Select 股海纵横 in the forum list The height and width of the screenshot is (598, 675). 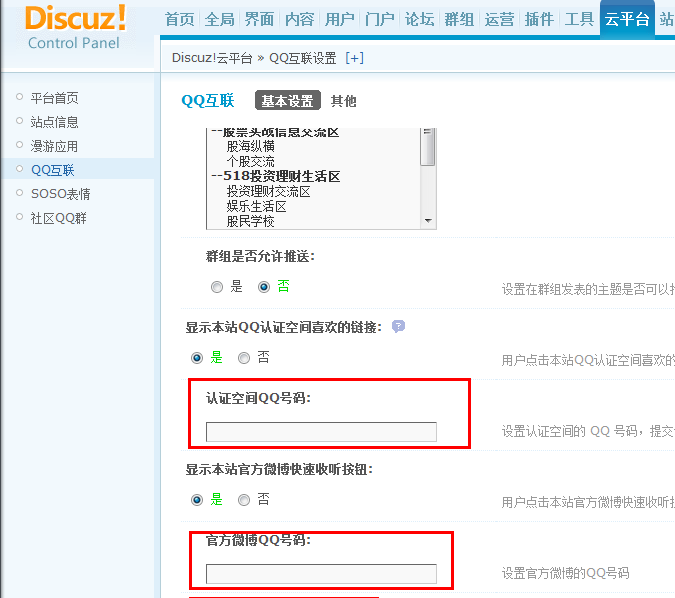[x=251, y=146]
